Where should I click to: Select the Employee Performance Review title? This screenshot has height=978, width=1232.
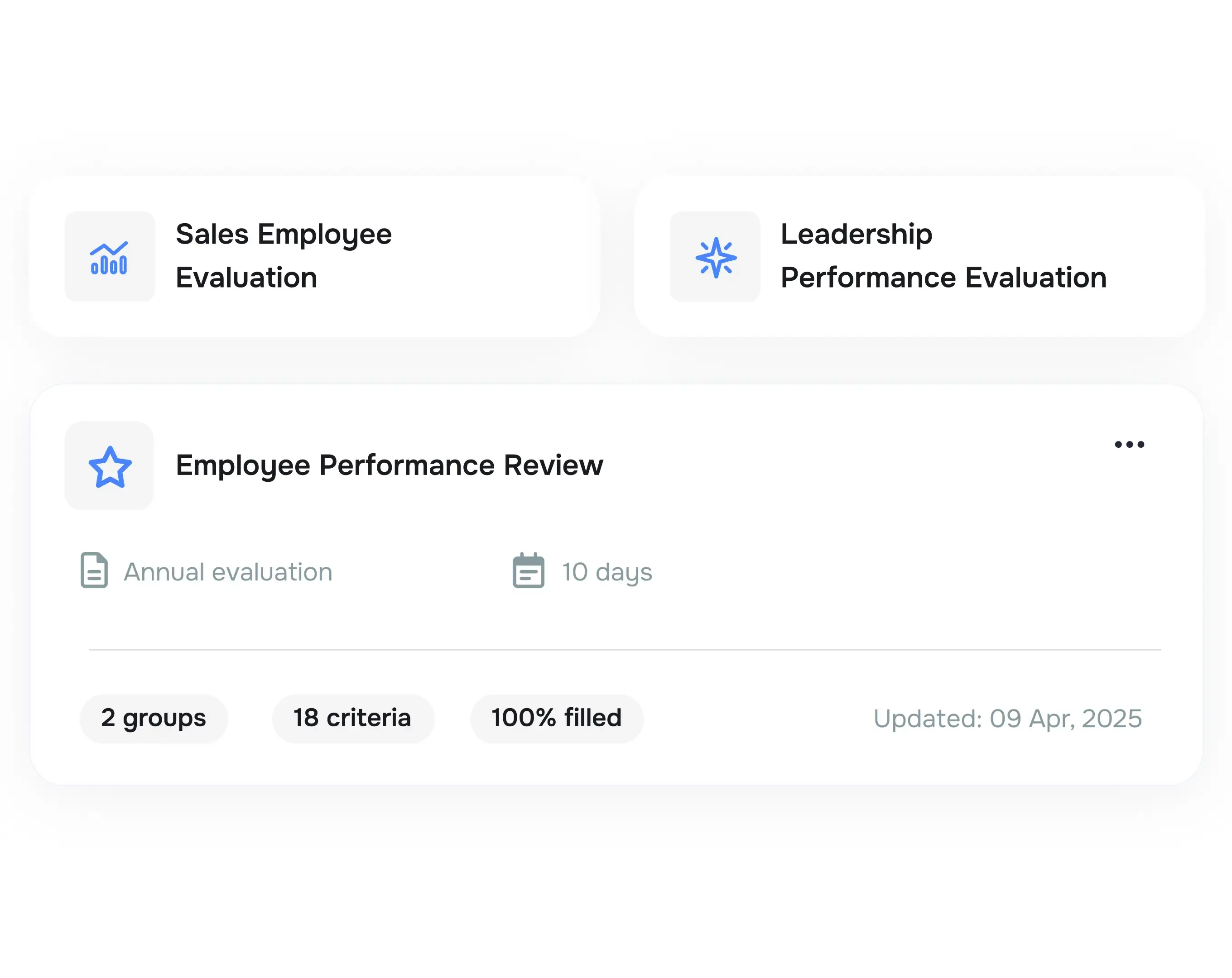(x=390, y=465)
